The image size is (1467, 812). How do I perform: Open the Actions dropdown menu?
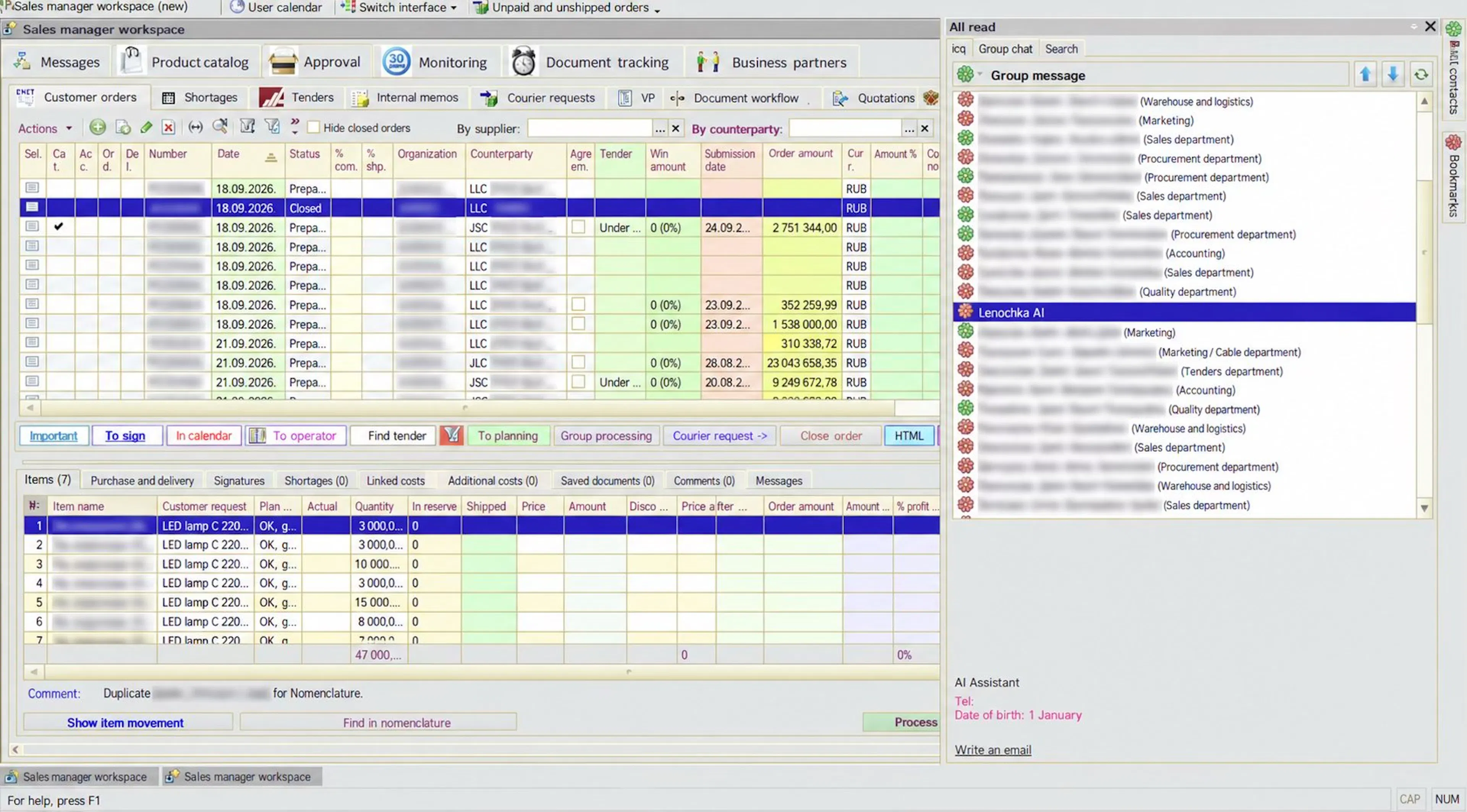click(45, 128)
